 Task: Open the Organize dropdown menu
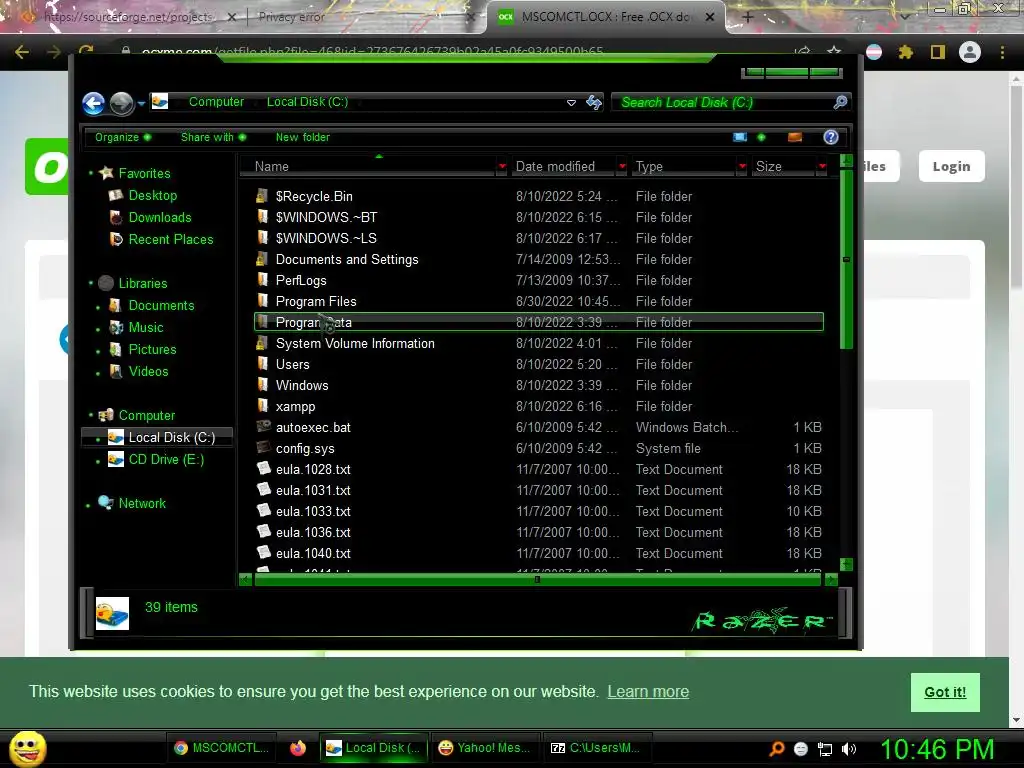tap(123, 137)
